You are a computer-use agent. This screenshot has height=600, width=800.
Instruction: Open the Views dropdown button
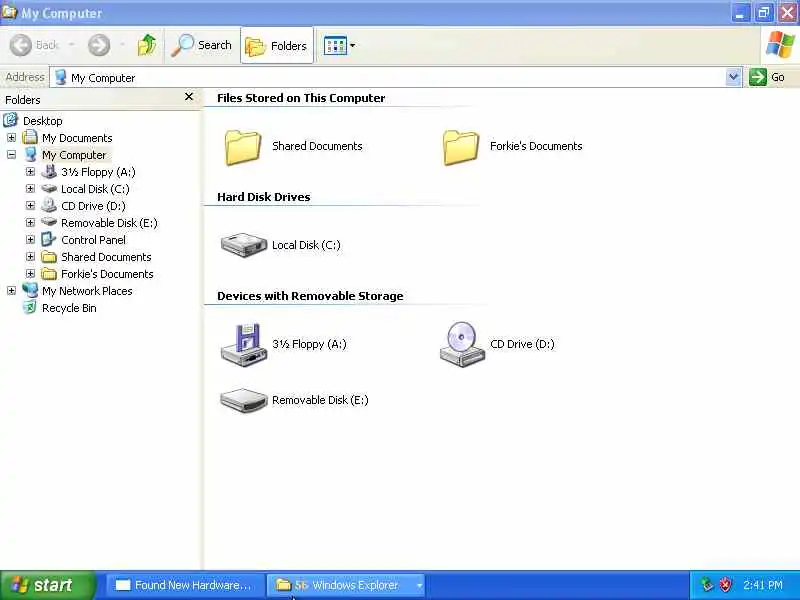coord(339,45)
